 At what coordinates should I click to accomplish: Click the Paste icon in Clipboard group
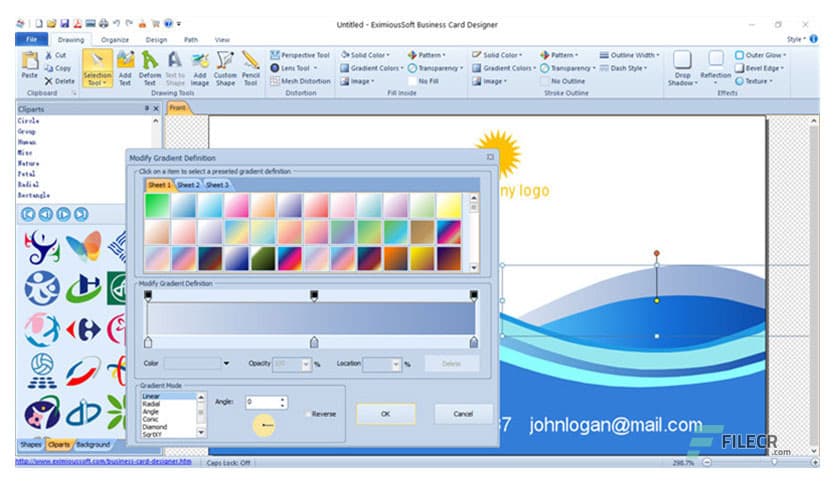(x=29, y=64)
